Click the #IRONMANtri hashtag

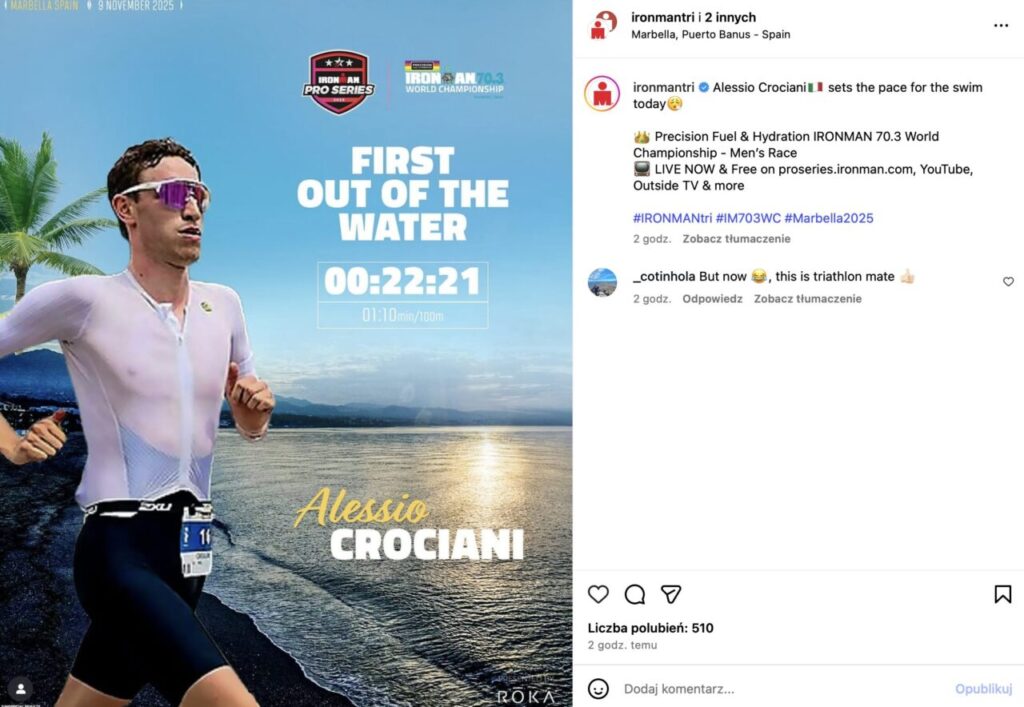point(672,218)
